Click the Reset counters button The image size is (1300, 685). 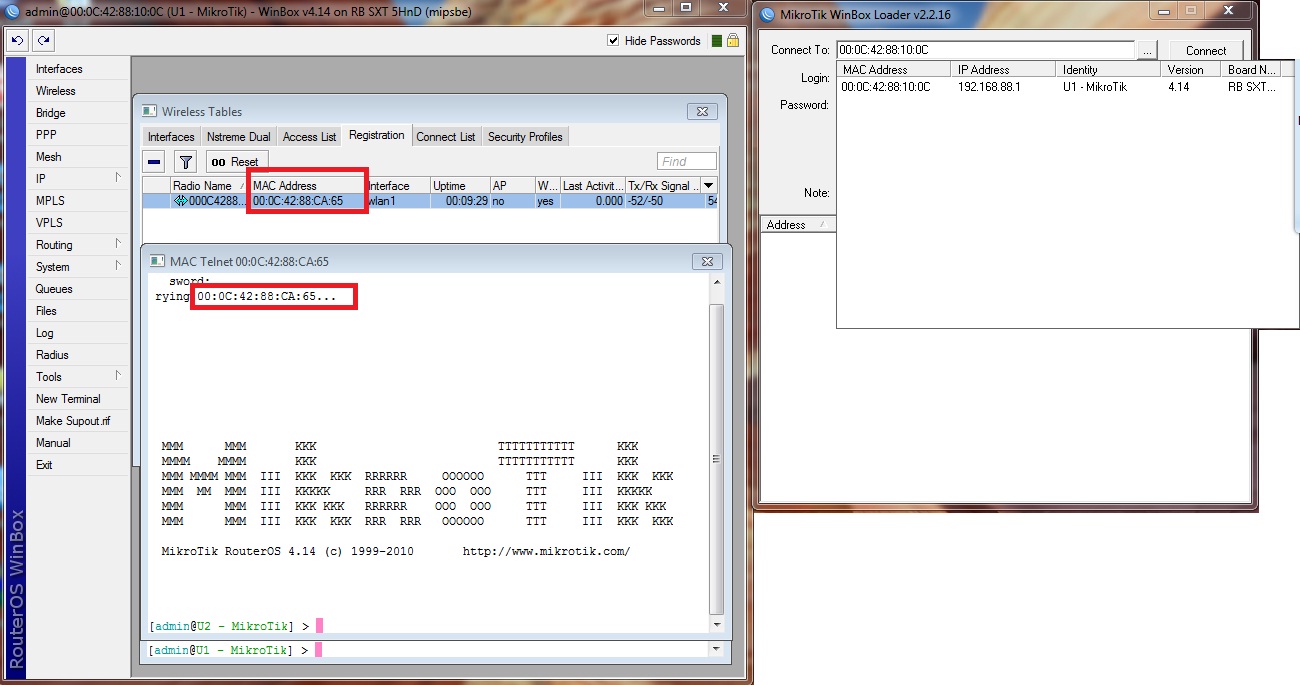pos(236,161)
